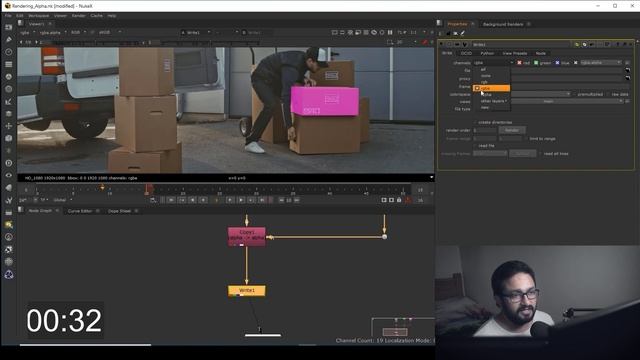Enable the raw data checkbox
The height and width of the screenshot is (360, 640).
click(x=608, y=94)
